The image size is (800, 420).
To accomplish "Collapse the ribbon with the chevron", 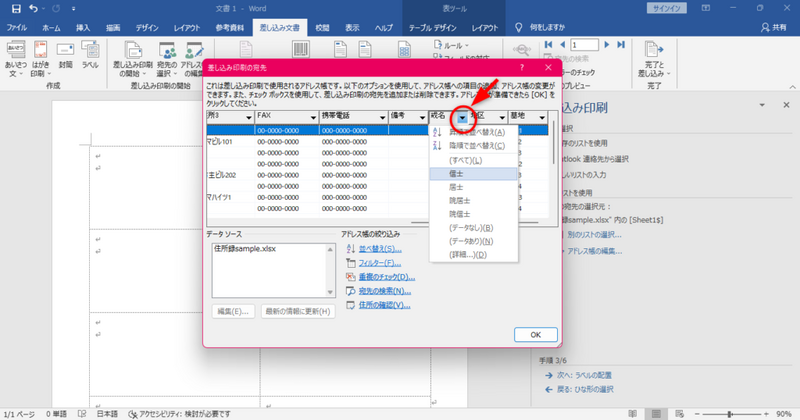I will [792, 87].
